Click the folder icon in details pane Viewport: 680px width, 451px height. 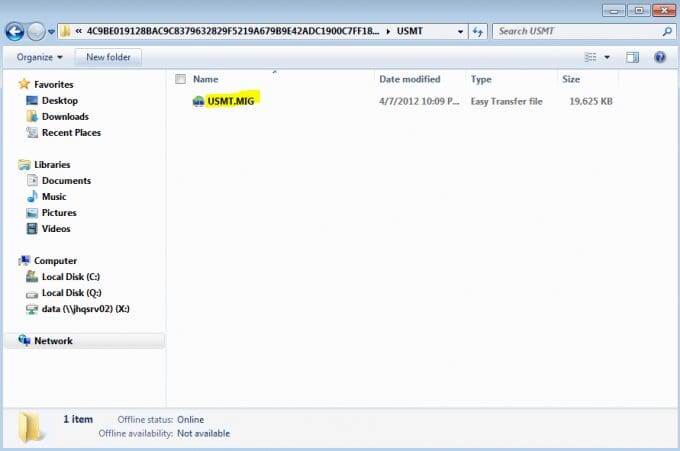29,427
